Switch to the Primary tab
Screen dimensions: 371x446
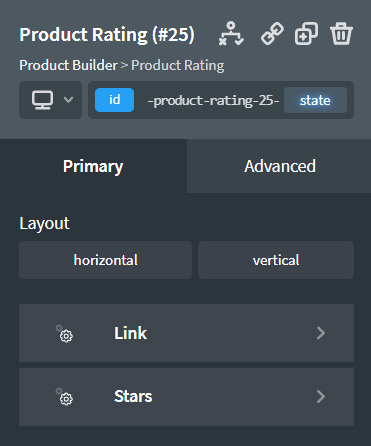(93, 166)
